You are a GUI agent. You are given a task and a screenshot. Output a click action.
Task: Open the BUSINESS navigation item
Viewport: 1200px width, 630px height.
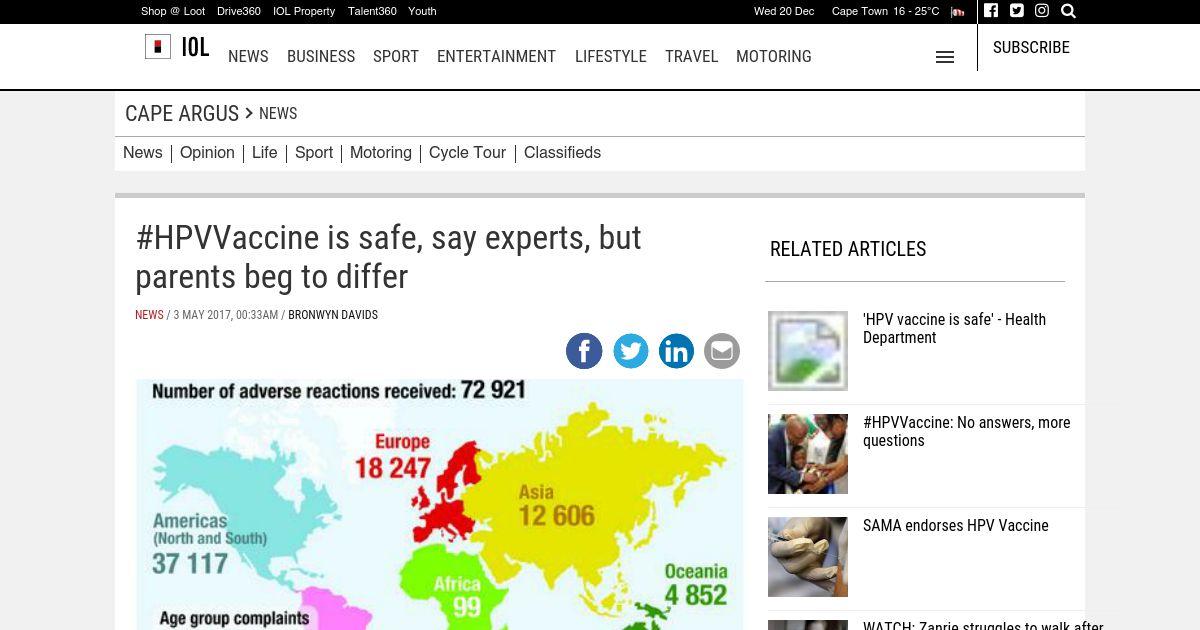pos(321,57)
